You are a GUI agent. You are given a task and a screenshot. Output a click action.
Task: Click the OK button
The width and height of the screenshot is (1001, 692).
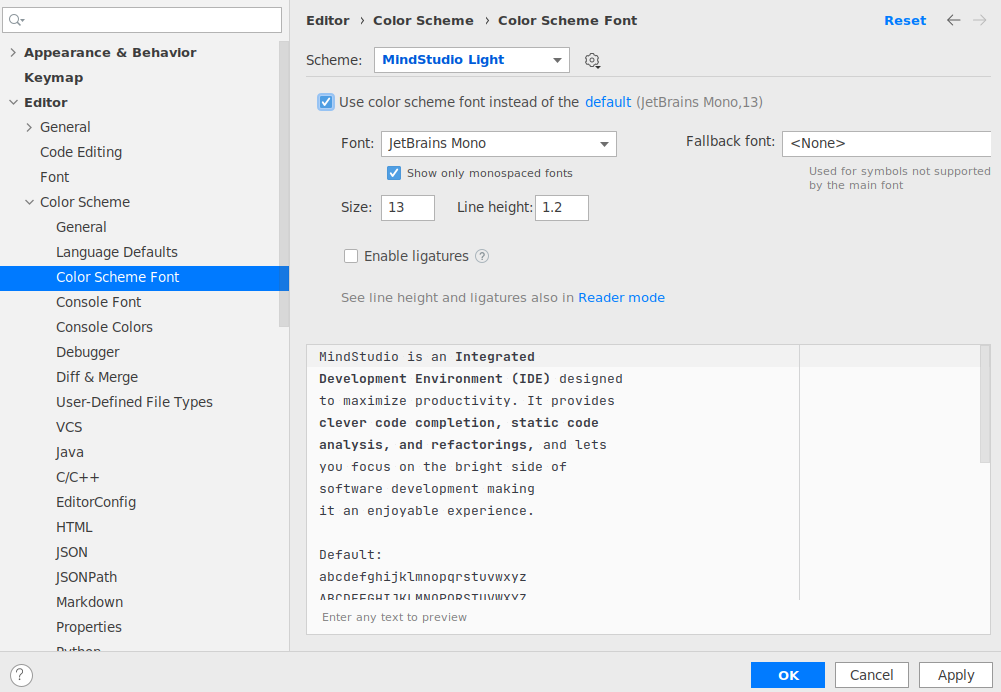pos(788,675)
